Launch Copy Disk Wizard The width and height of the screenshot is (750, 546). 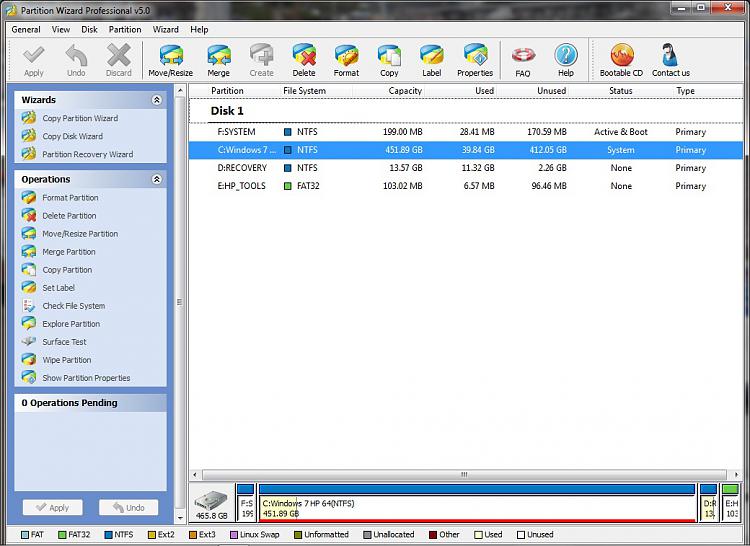72,136
